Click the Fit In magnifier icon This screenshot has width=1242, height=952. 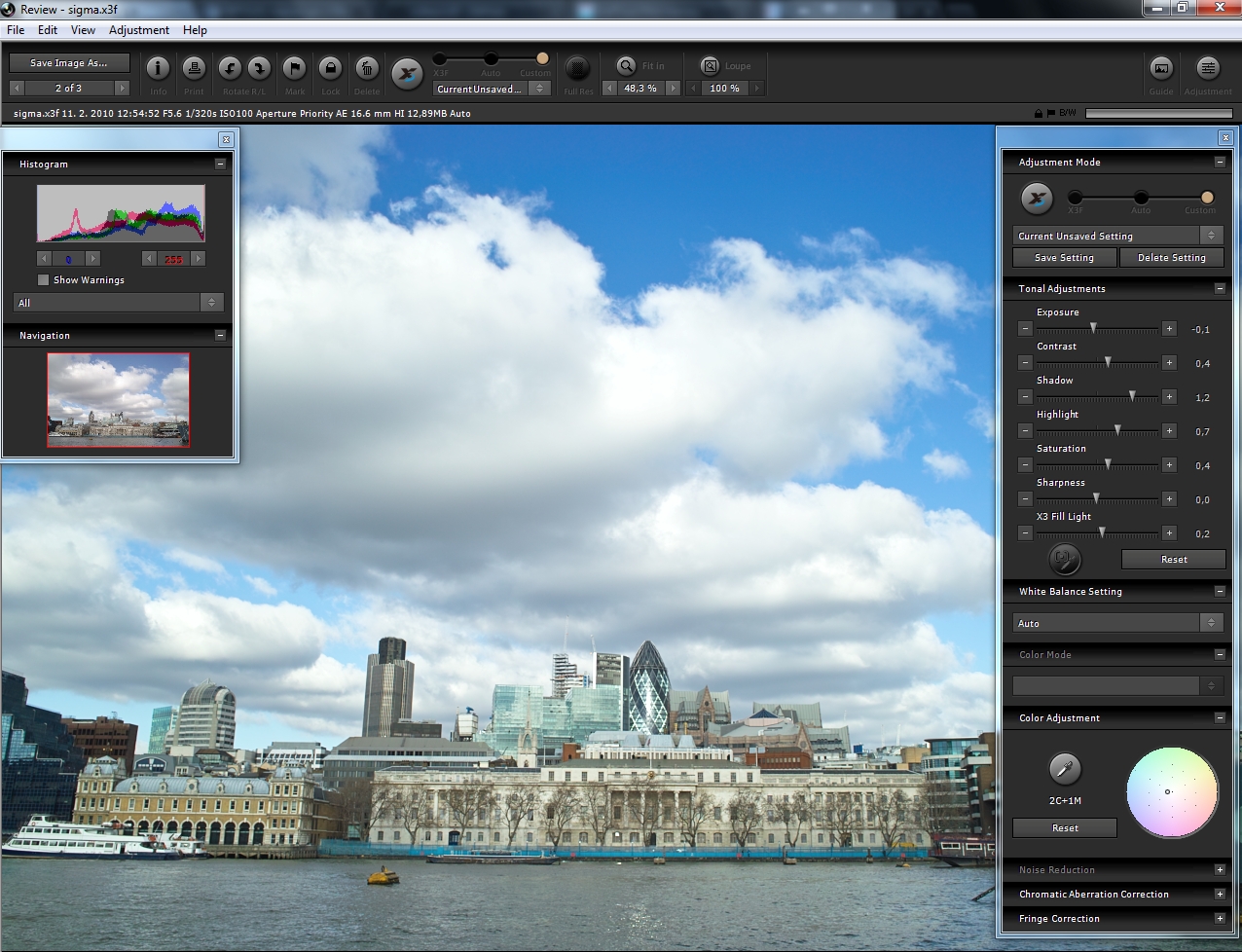tap(627, 66)
